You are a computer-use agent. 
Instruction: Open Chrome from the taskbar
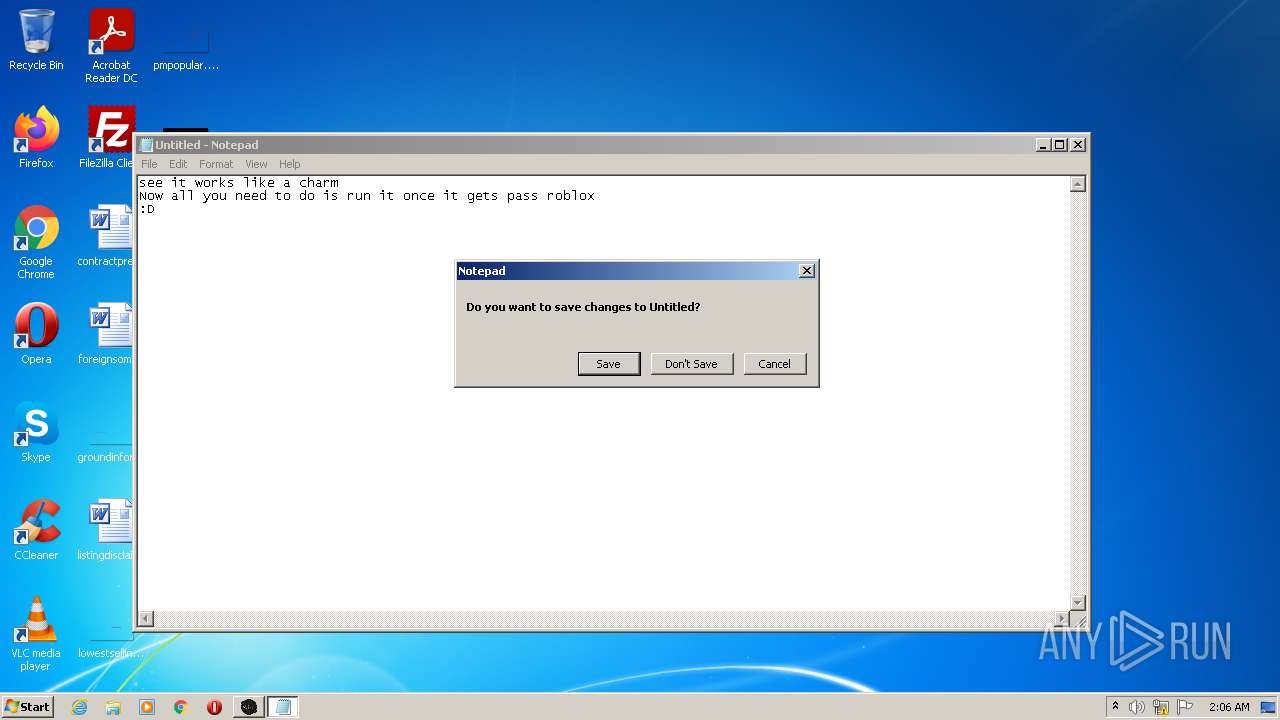pyautogui.click(x=181, y=707)
